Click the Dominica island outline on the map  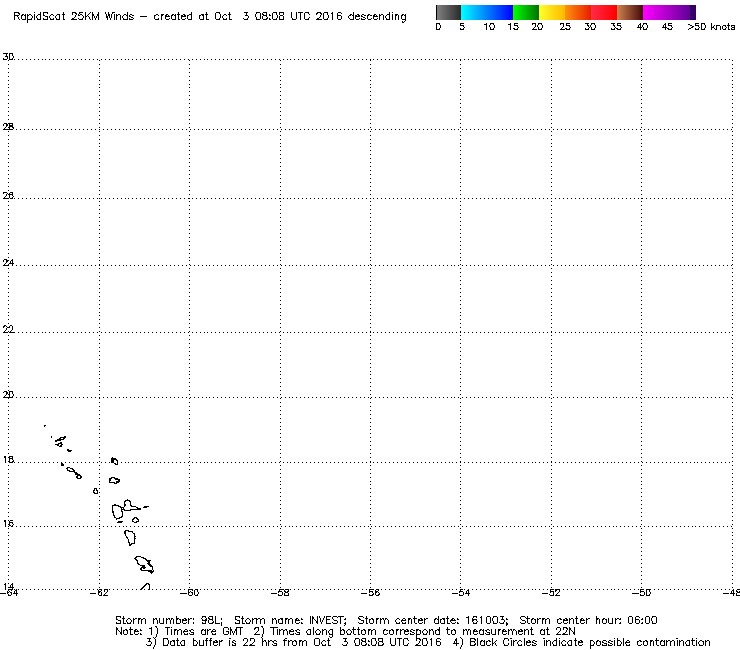coord(130,538)
